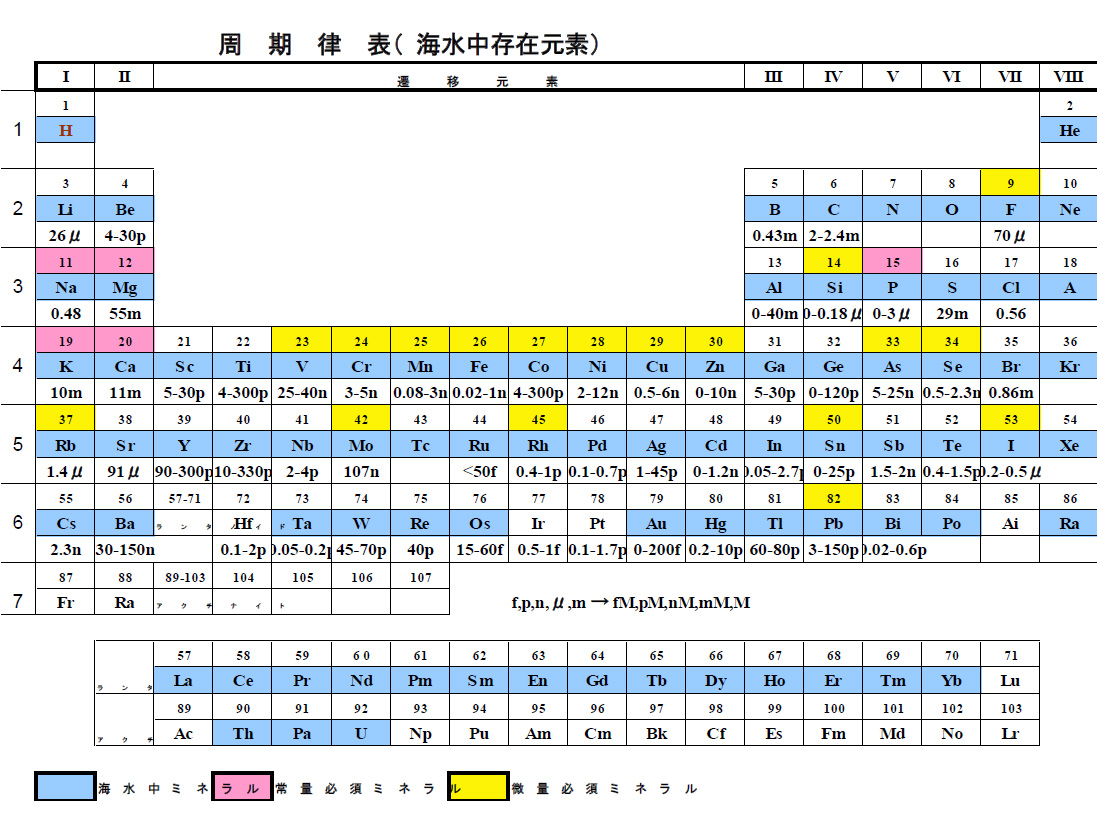Select the zinc concentration 0-10n
The height and width of the screenshot is (820, 1097).
coord(715,393)
